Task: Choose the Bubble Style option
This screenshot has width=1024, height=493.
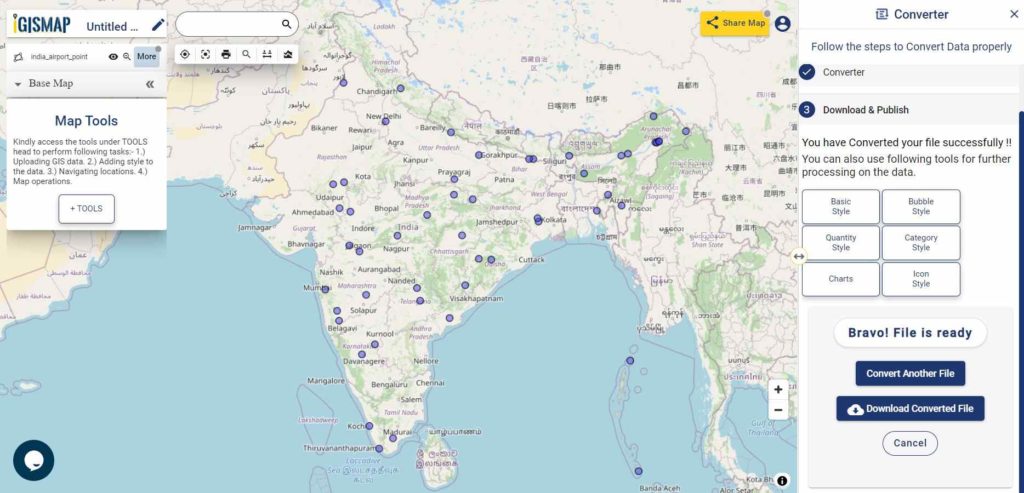Action: pyautogui.click(x=921, y=206)
